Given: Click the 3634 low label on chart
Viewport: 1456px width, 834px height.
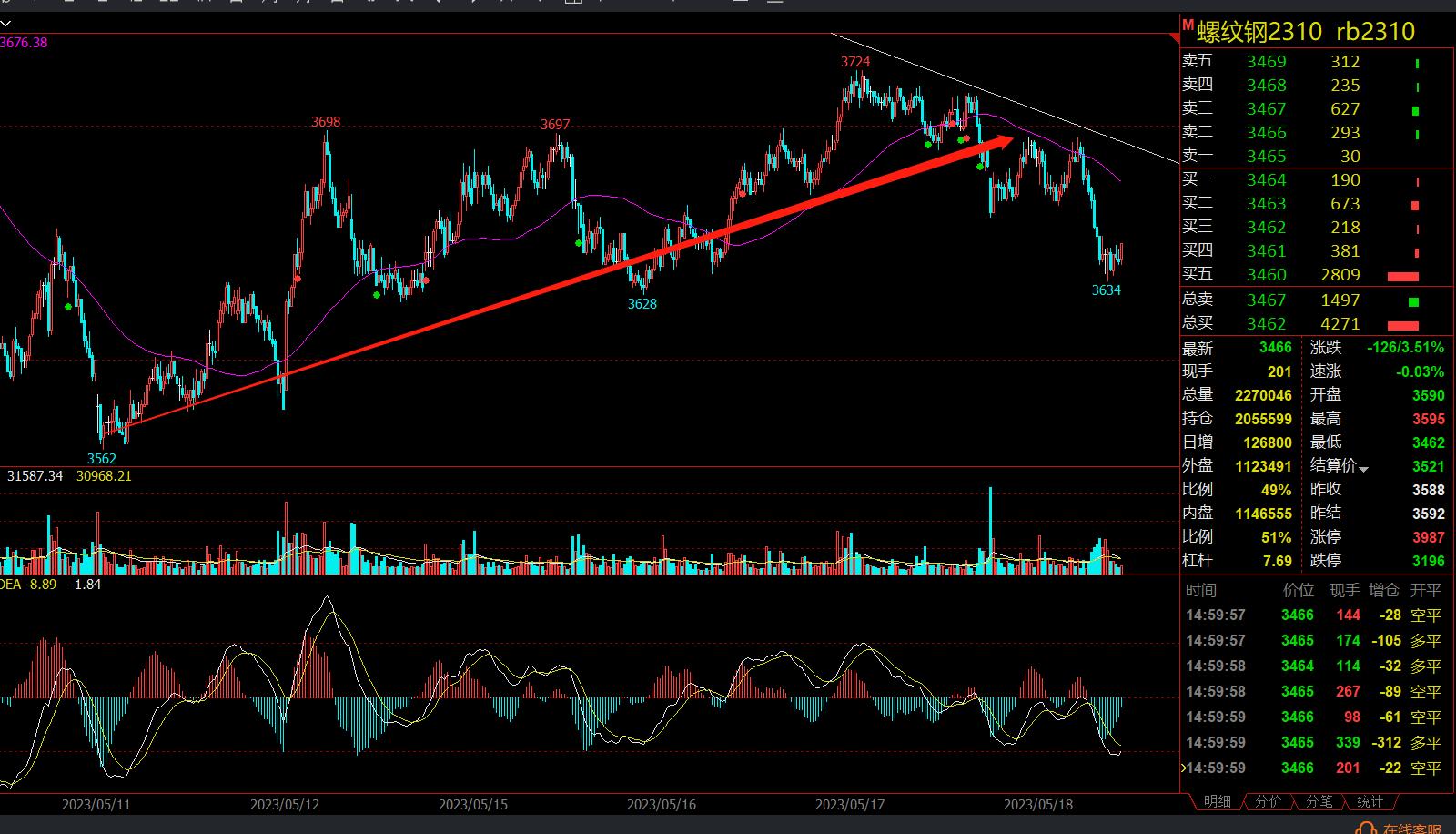Looking at the screenshot, I should 1107,290.
